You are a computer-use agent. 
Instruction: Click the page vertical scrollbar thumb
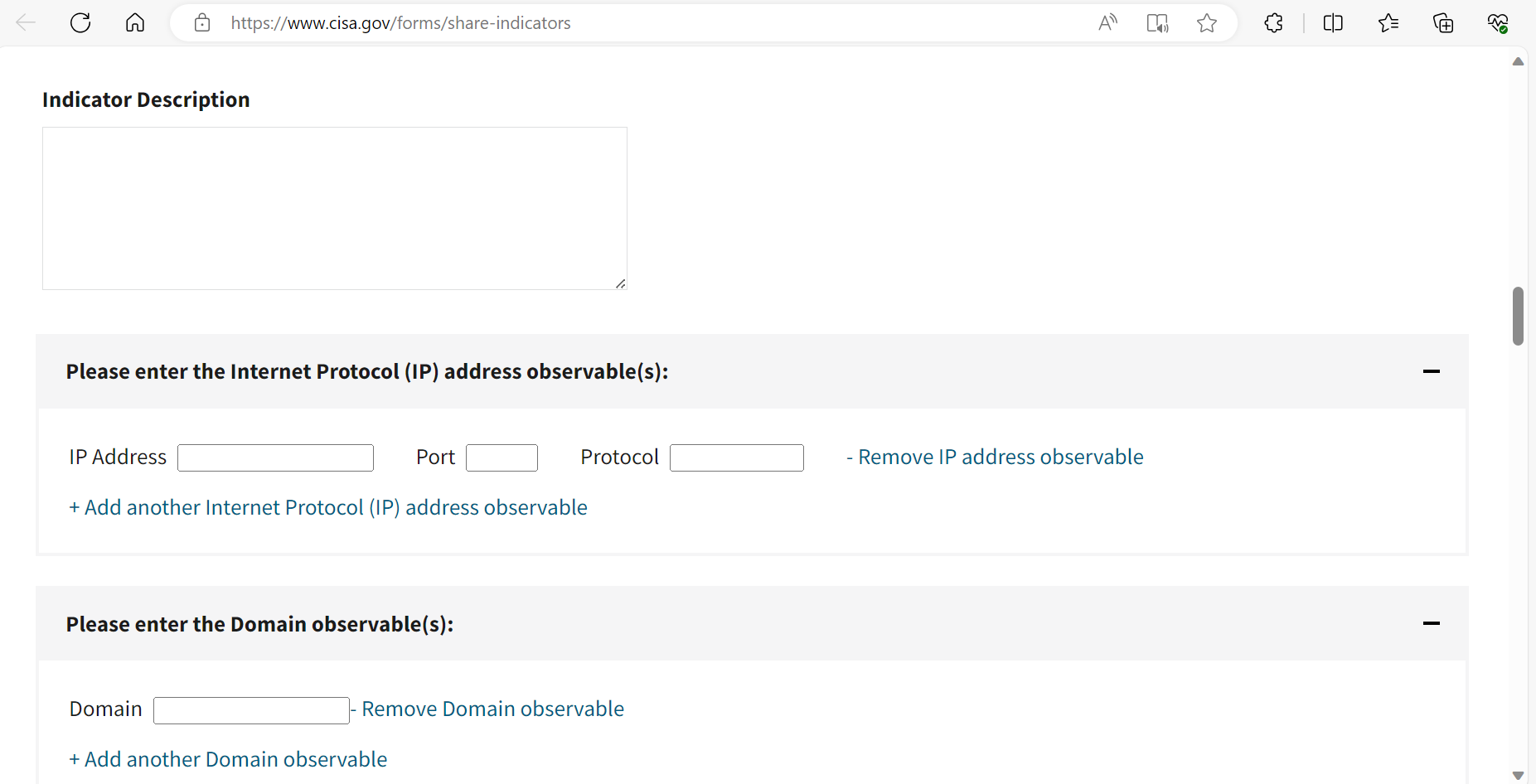tap(1518, 316)
